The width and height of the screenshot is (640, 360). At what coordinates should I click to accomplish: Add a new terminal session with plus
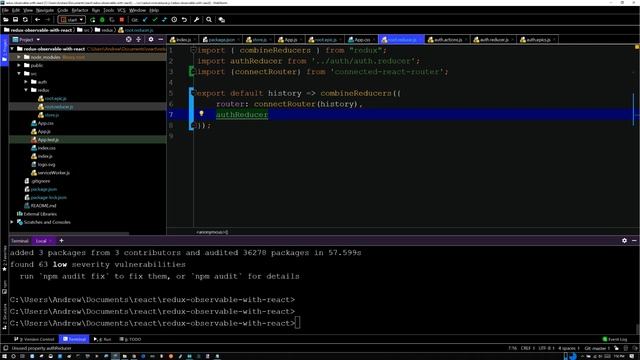[x=61, y=241]
